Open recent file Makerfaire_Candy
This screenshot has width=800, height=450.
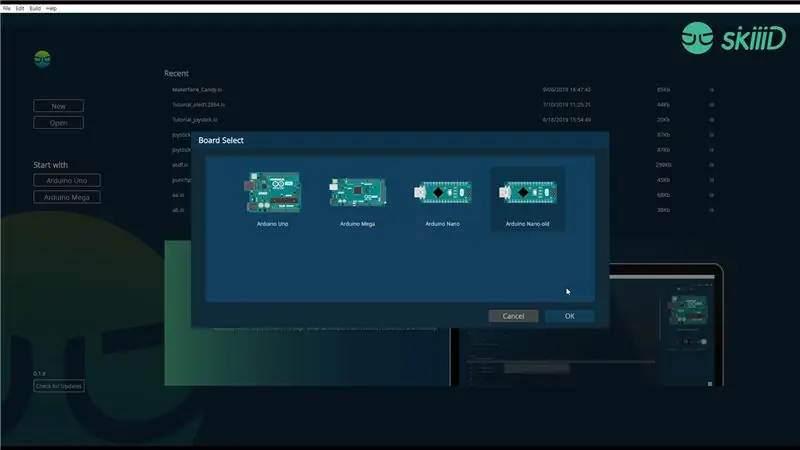point(197,89)
